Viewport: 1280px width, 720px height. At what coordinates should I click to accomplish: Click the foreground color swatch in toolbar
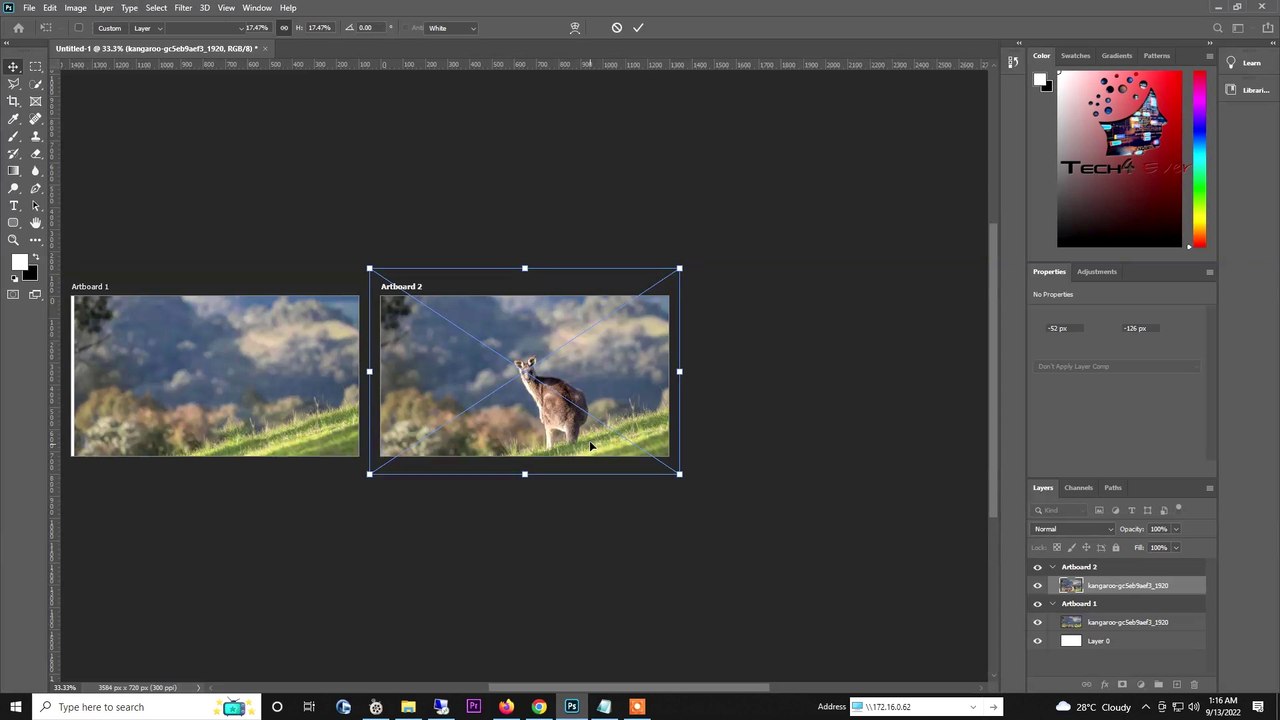[19, 262]
